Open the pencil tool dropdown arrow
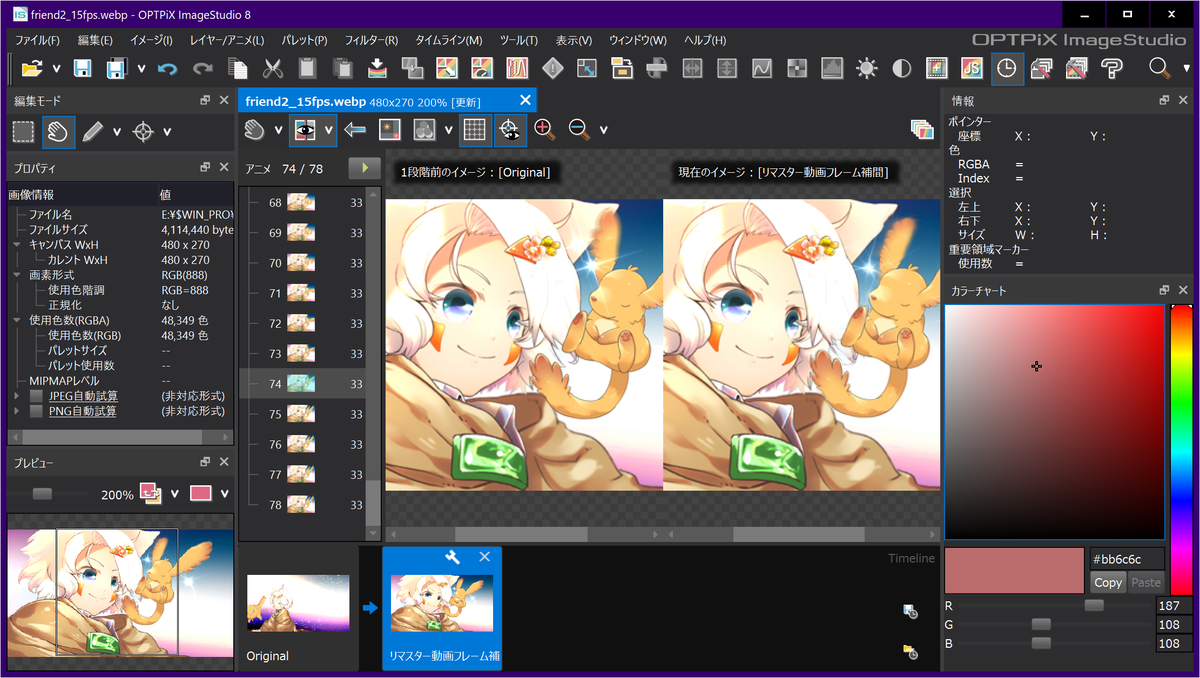 pyautogui.click(x=117, y=132)
